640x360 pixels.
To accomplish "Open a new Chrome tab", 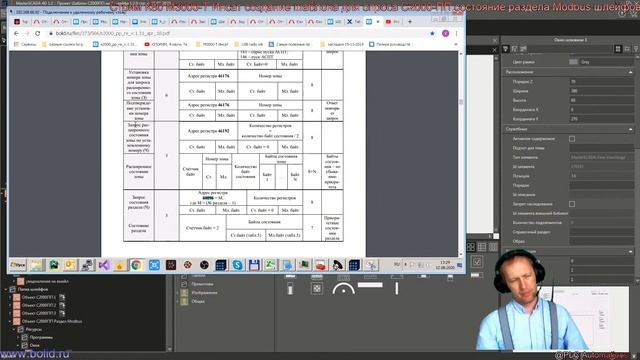I will (x=410, y=22).
